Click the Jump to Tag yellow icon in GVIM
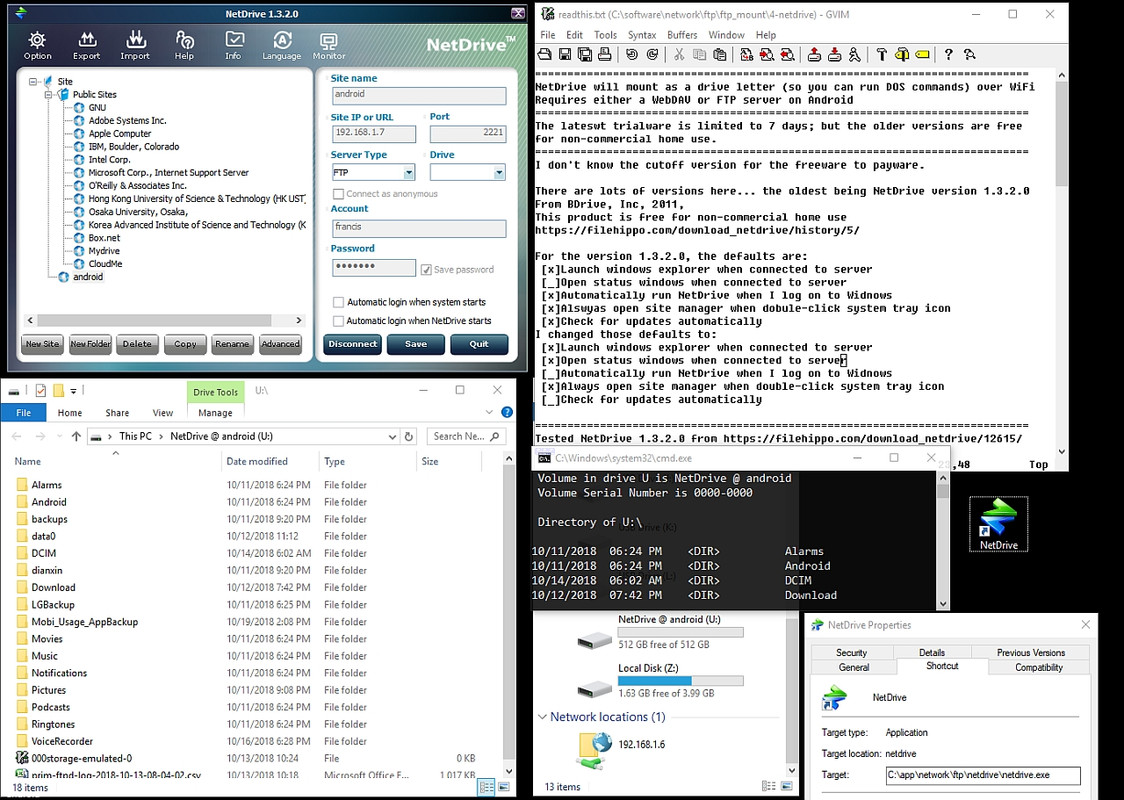 click(923, 54)
